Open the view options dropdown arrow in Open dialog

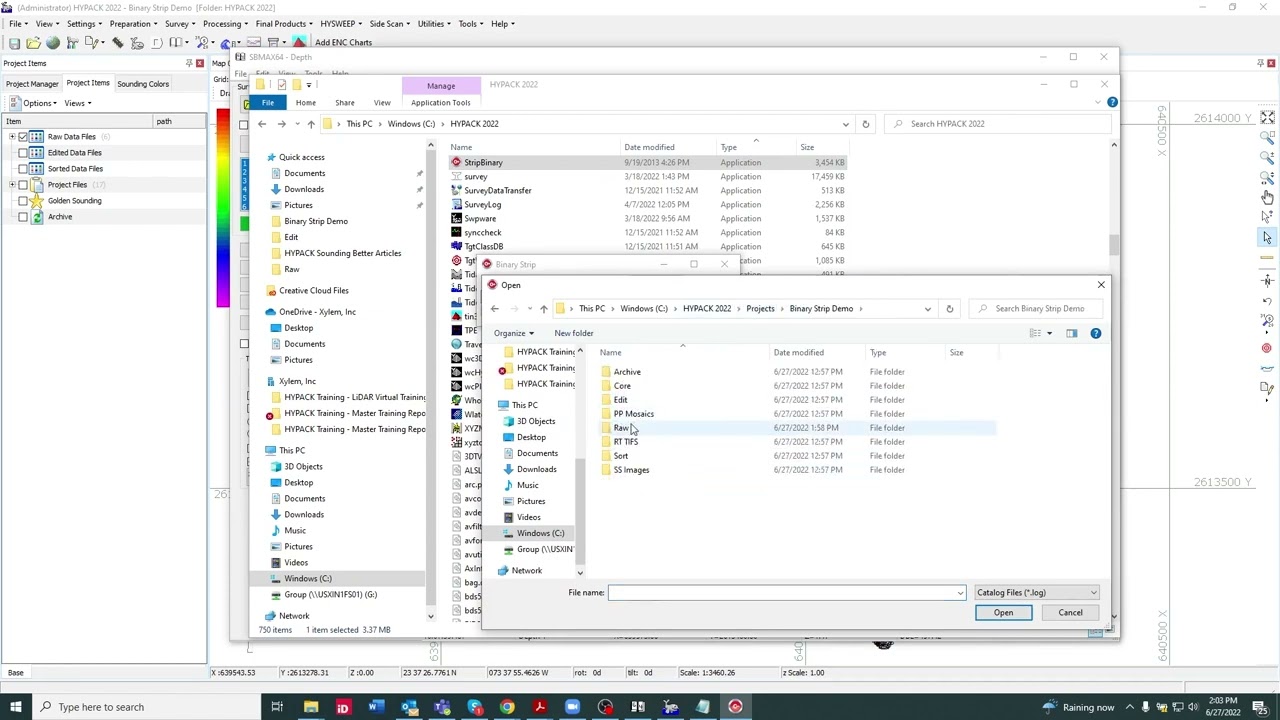[1049, 333]
